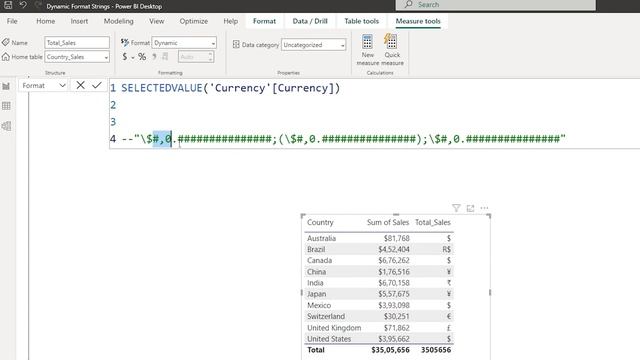The width and height of the screenshot is (640, 360).
Task: Sort by Sum of Sales column header
Action: click(388, 222)
